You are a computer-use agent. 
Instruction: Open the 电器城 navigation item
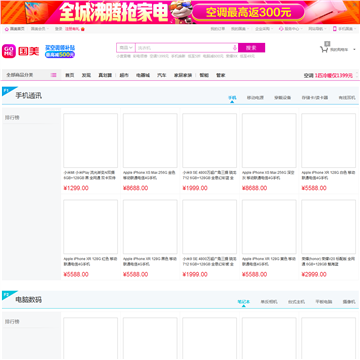point(143,75)
